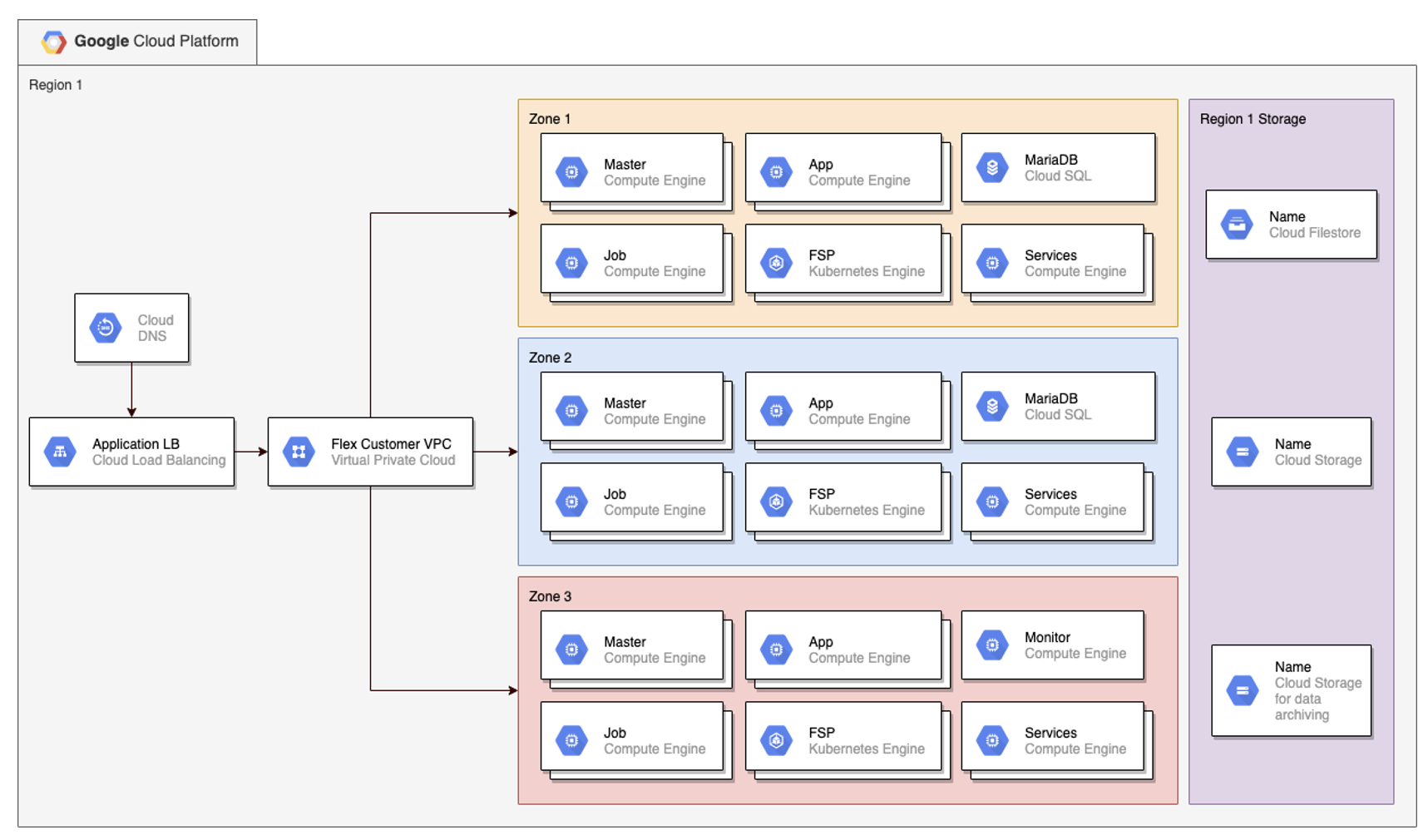Click the Cloud Filestore icon
This screenshot has height=840, width=1428.
(1237, 225)
